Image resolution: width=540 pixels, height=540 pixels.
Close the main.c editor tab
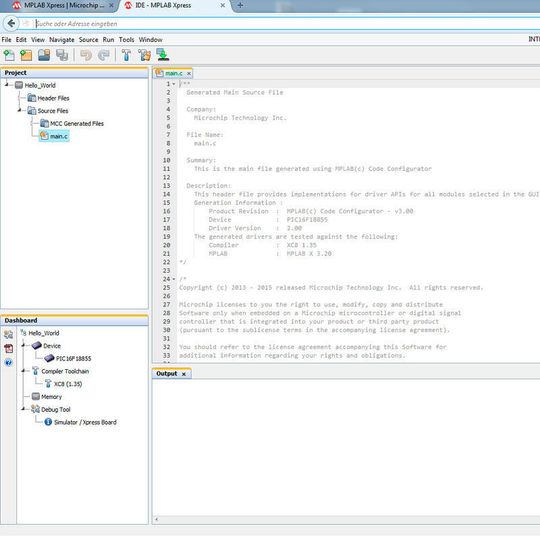(189, 74)
